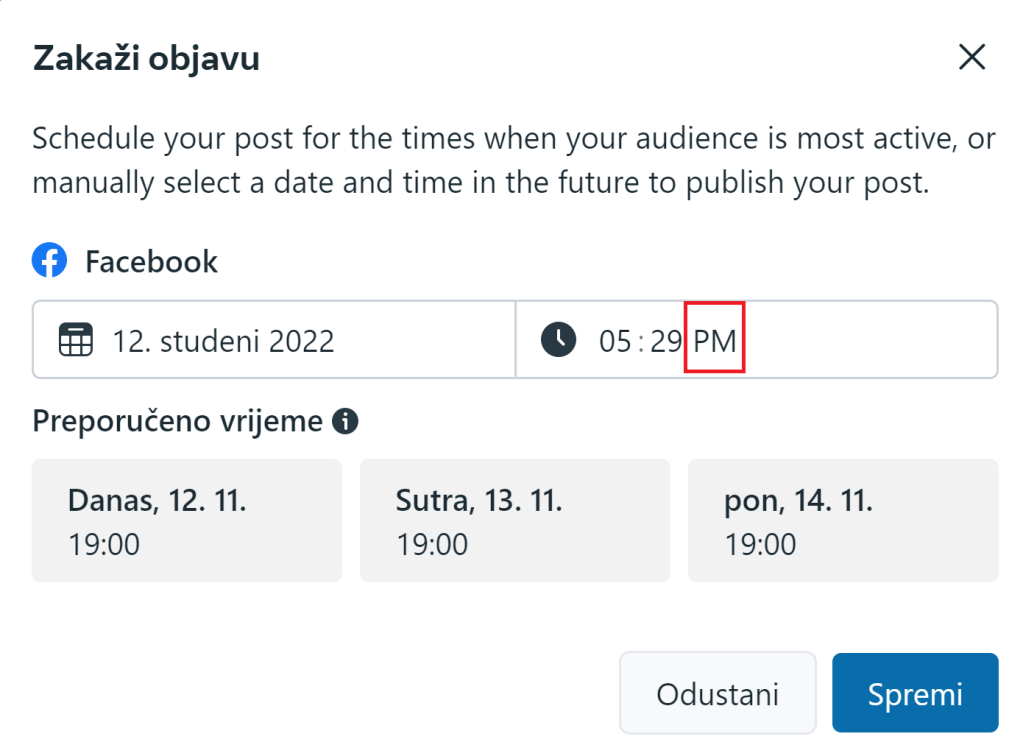The width and height of the screenshot is (1023, 745).
Task: Toggle the PM period selector
Action: click(x=715, y=341)
